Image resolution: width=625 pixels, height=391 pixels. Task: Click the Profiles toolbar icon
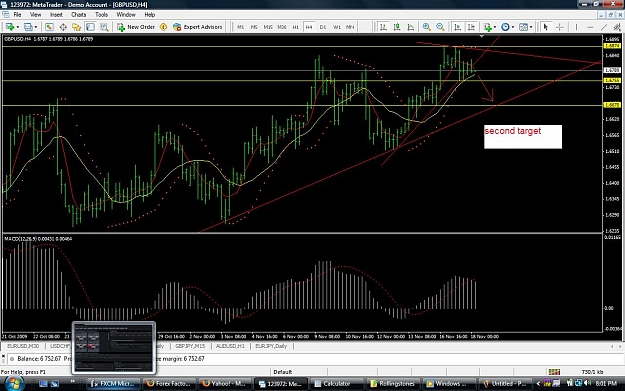point(28,27)
